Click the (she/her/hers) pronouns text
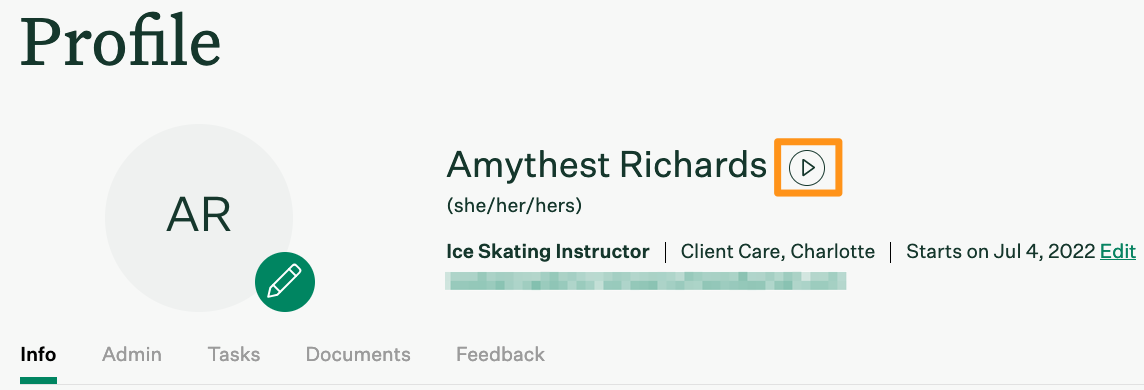The width and height of the screenshot is (1144, 390). tap(514, 206)
